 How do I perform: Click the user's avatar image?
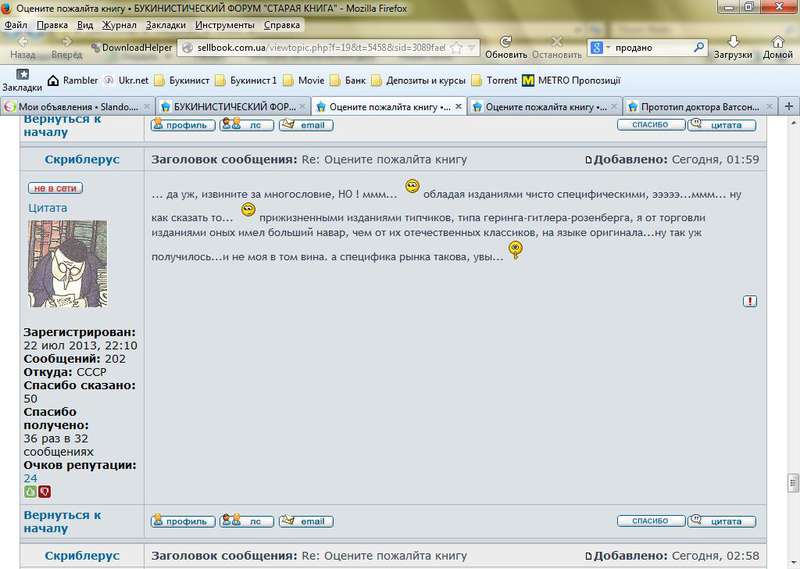coord(67,264)
